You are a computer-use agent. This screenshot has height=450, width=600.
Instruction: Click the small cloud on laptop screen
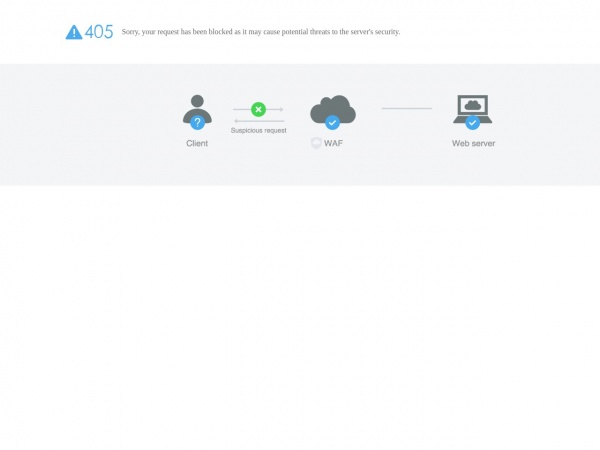pos(473,104)
